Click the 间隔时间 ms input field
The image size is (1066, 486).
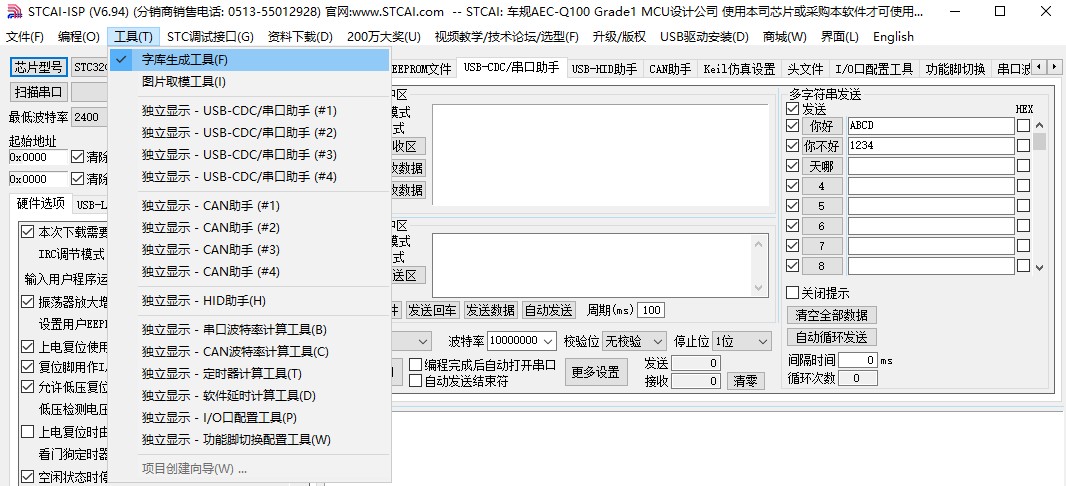858,360
